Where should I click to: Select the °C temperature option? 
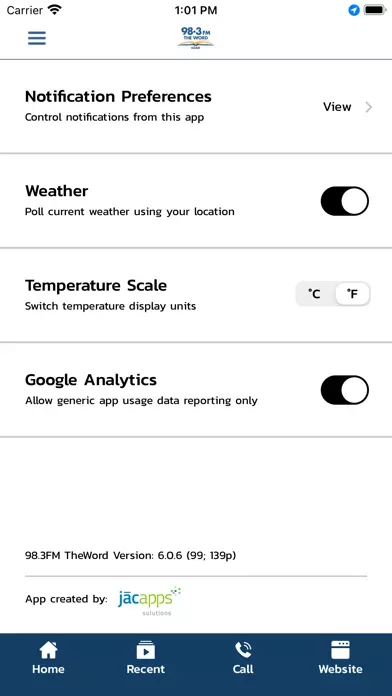tap(315, 294)
